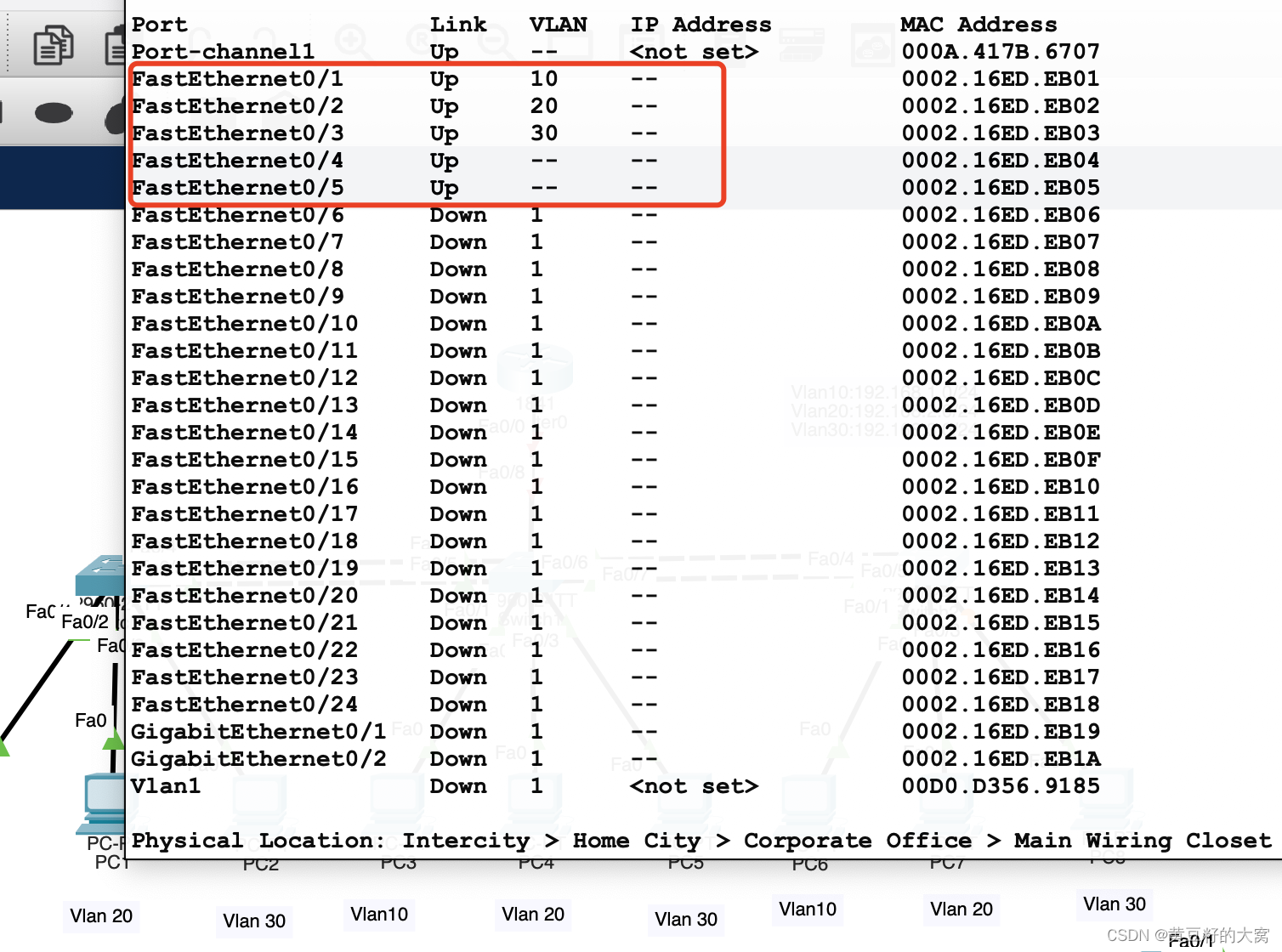Click the Vlan 20 note below PC4
1282x952 pixels.
click(x=533, y=914)
